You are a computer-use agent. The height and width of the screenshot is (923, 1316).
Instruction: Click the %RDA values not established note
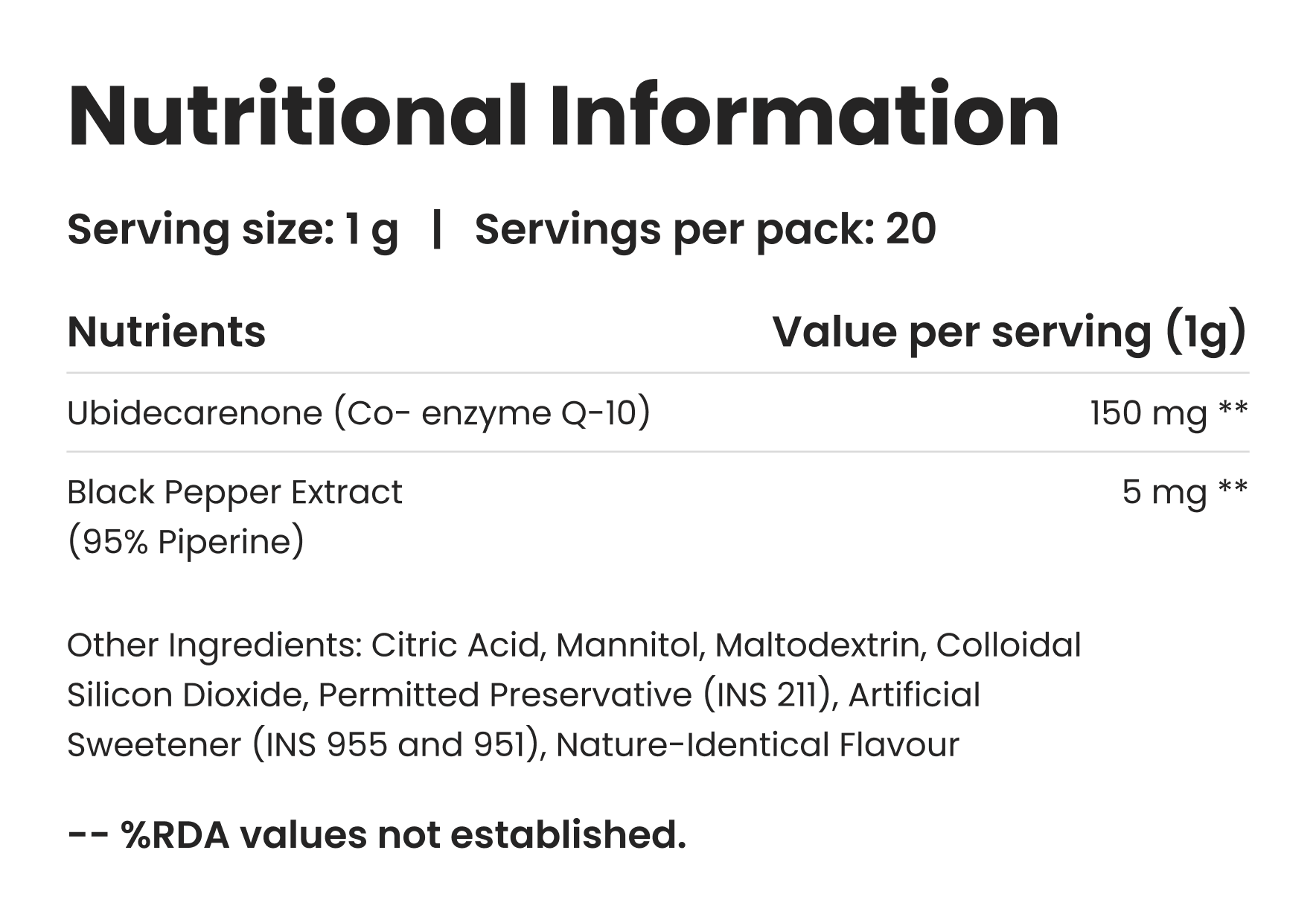(376, 835)
